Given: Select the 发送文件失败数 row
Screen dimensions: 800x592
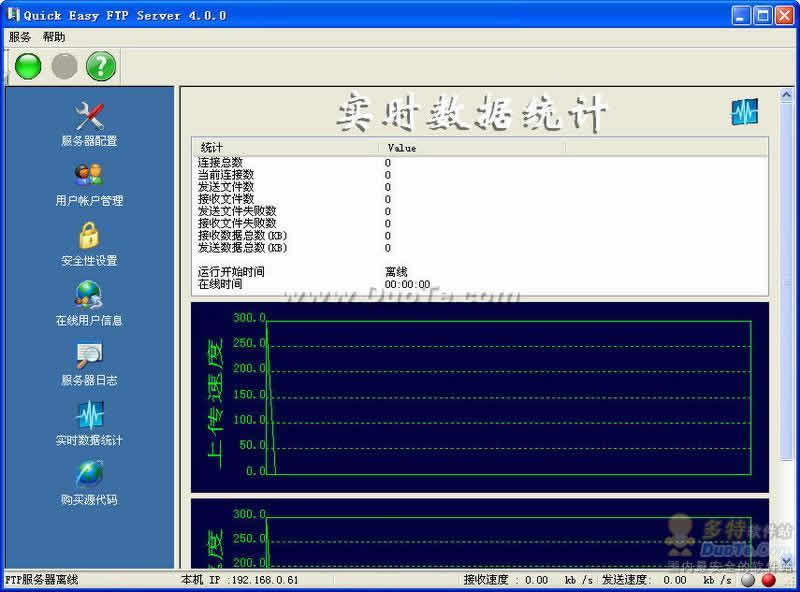Looking at the screenshot, I should pos(480,211).
